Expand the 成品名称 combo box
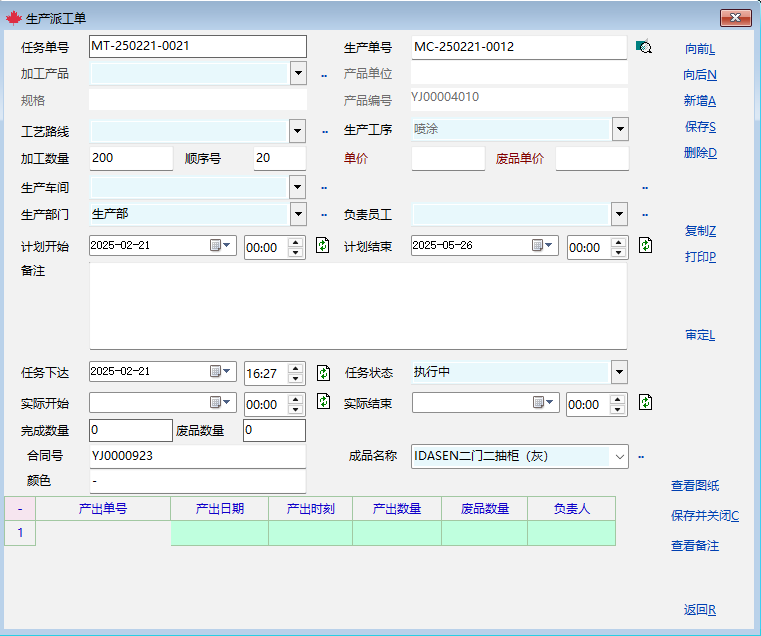 point(620,456)
